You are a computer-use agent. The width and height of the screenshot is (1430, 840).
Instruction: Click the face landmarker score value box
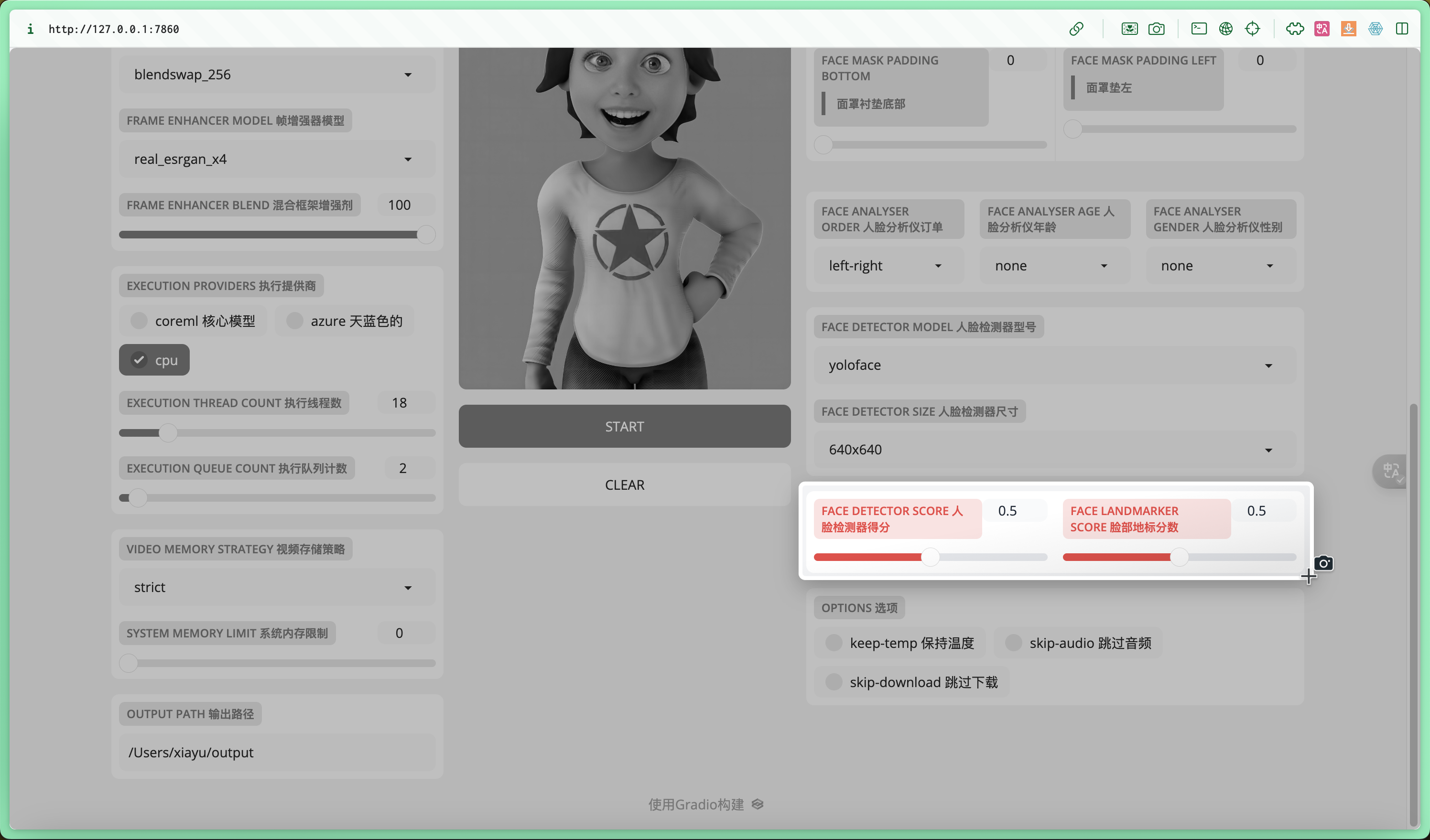1264,510
